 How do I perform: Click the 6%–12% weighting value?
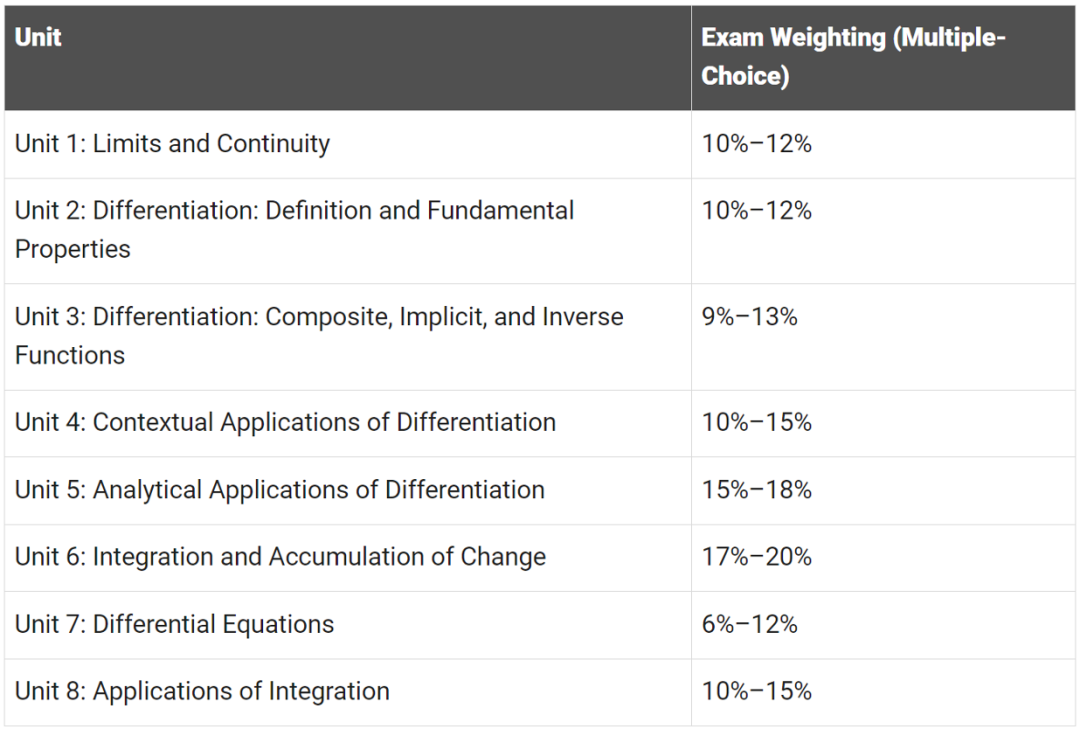click(x=749, y=624)
